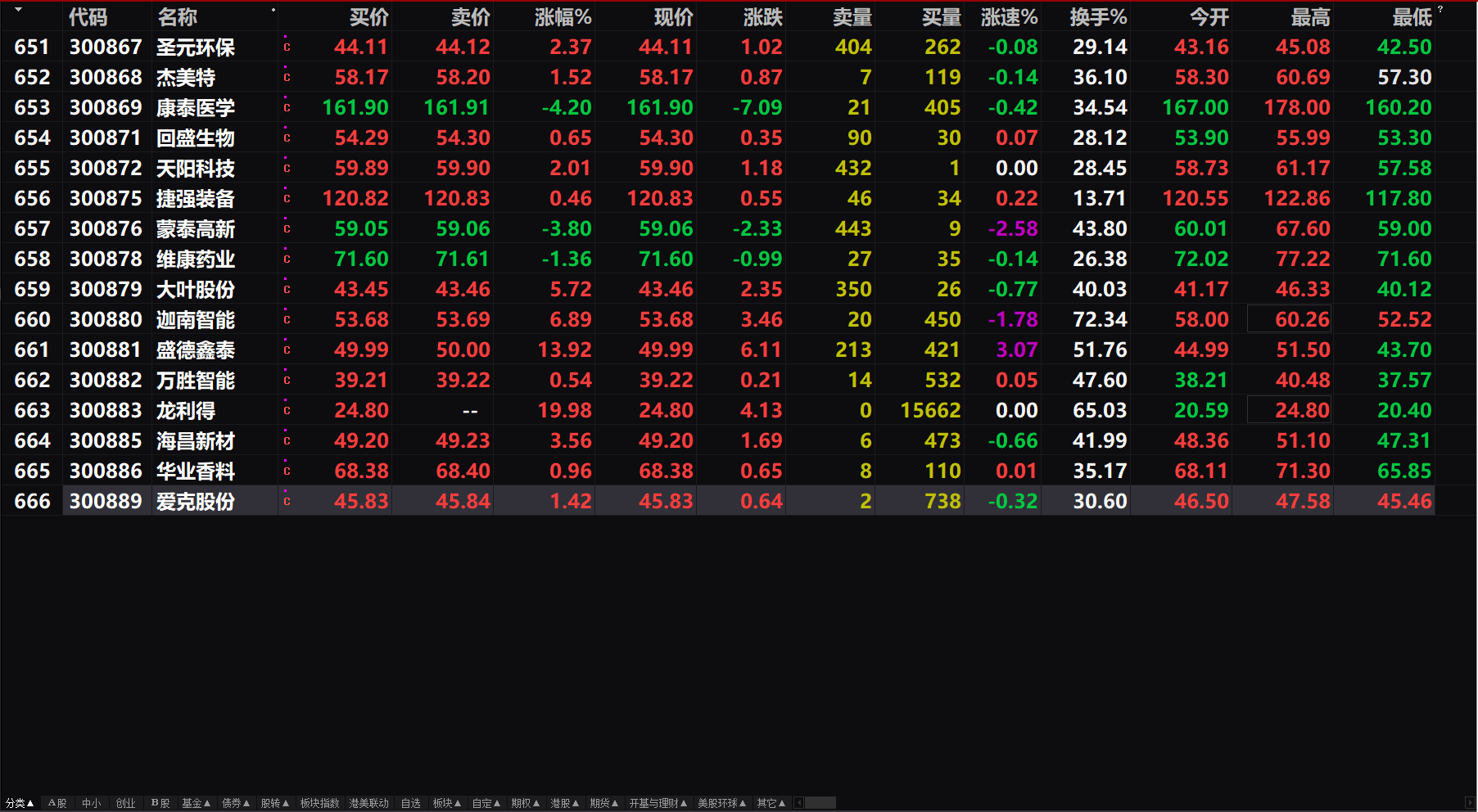This screenshot has width=1478, height=812.
Task: Click the C marker for 盛德鑫泰
Action: (x=287, y=350)
